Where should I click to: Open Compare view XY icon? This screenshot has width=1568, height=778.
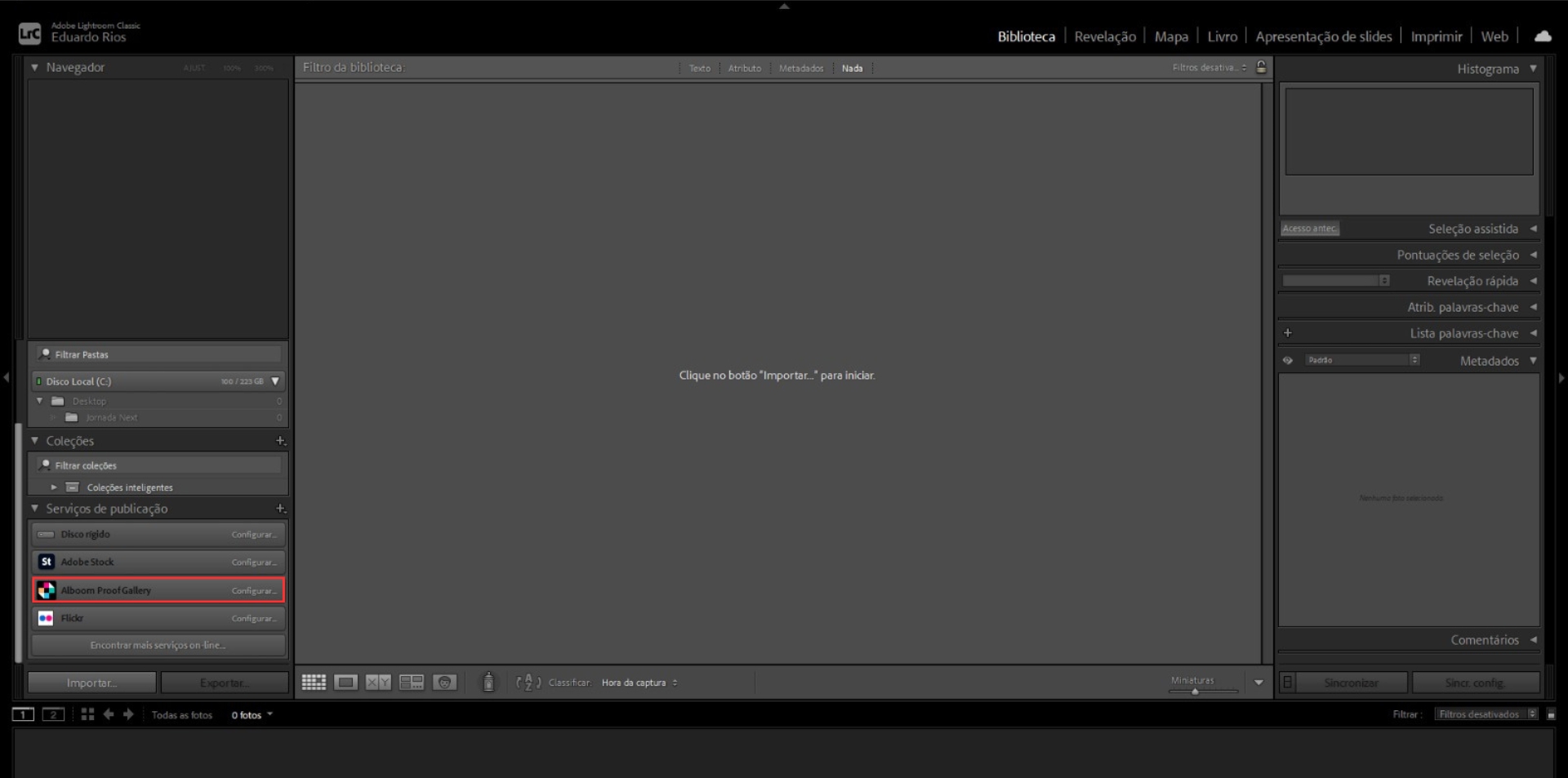(378, 682)
